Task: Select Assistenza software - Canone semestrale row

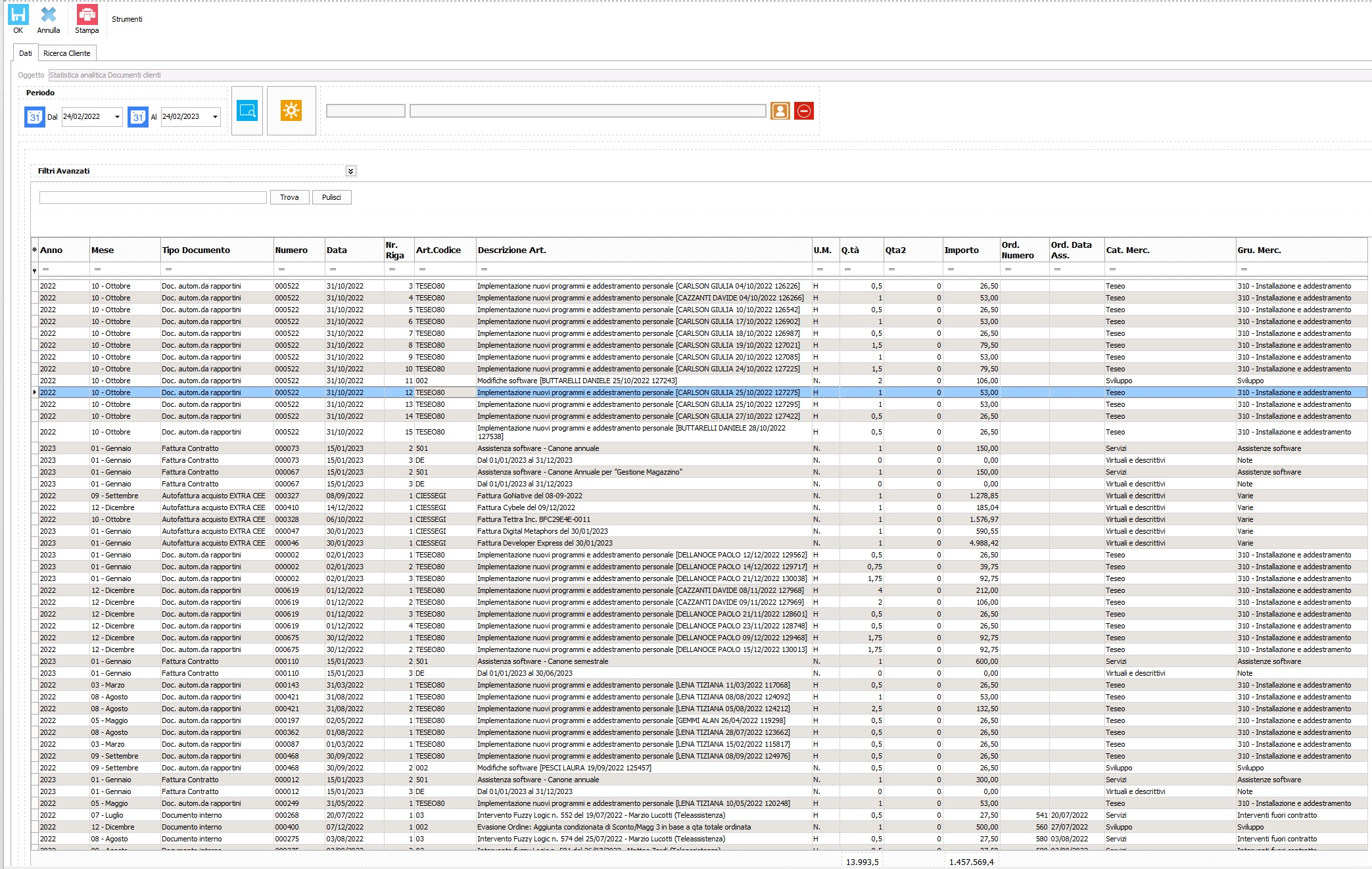Action: pos(699,661)
